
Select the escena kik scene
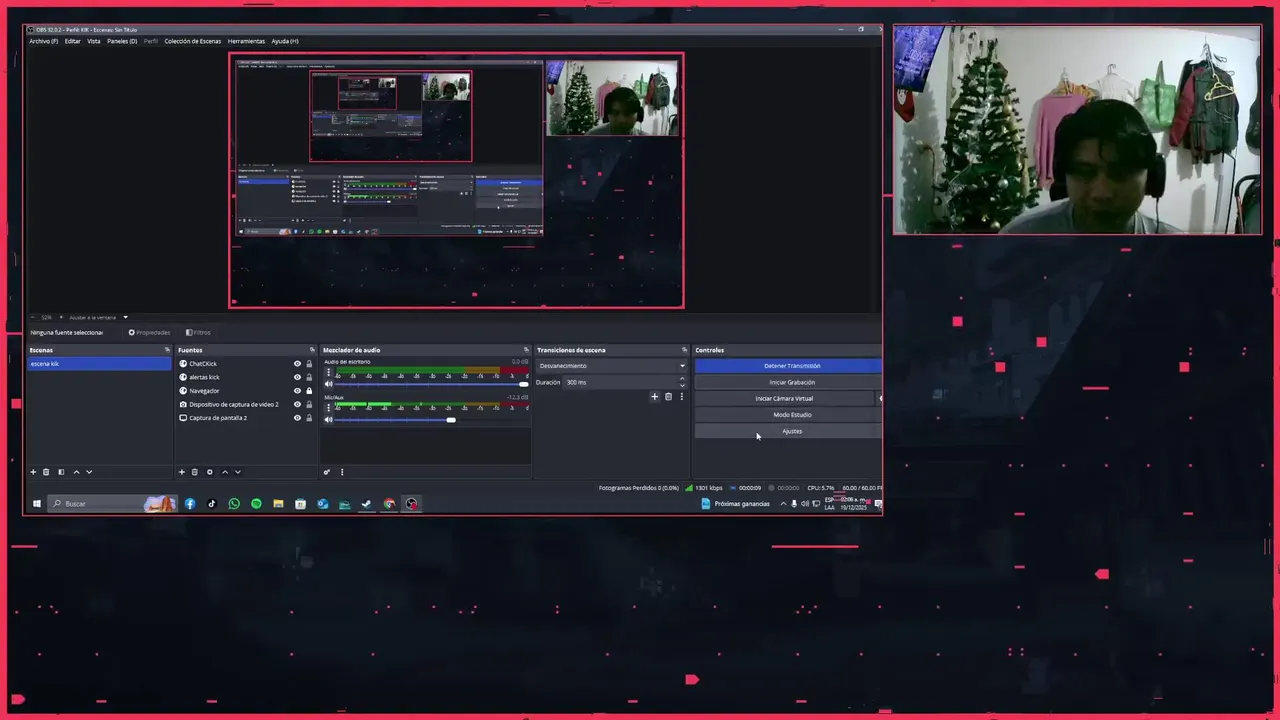point(99,364)
